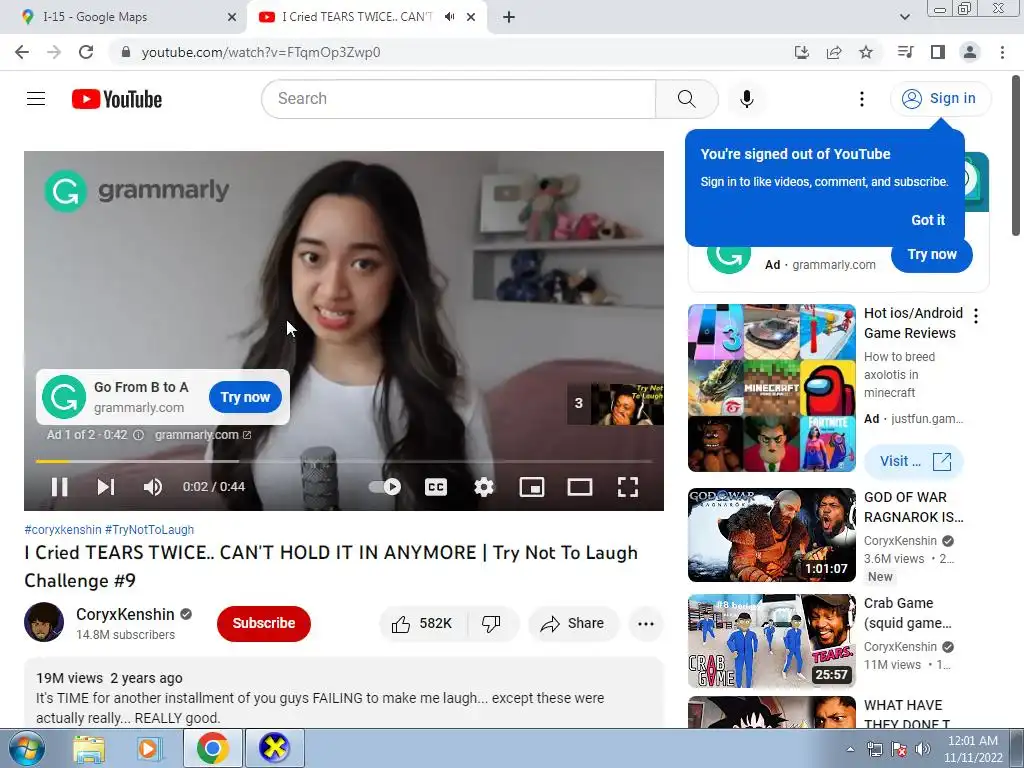Viewport: 1024px width, 768px height.
Task: Open grammarly.com link below ad overlay
Action: click(202, 435)
